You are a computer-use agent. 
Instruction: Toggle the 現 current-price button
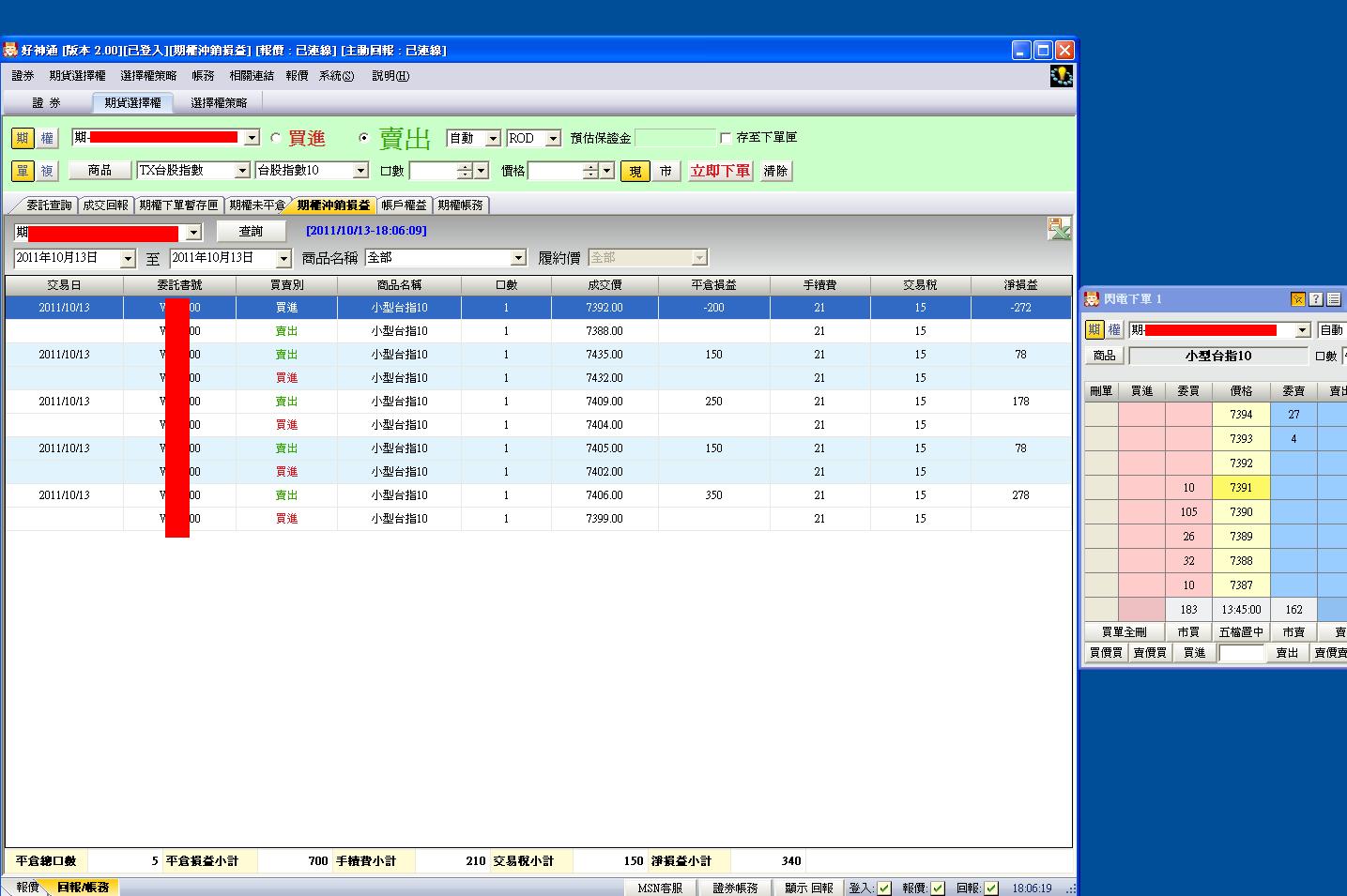pos(635,171)
